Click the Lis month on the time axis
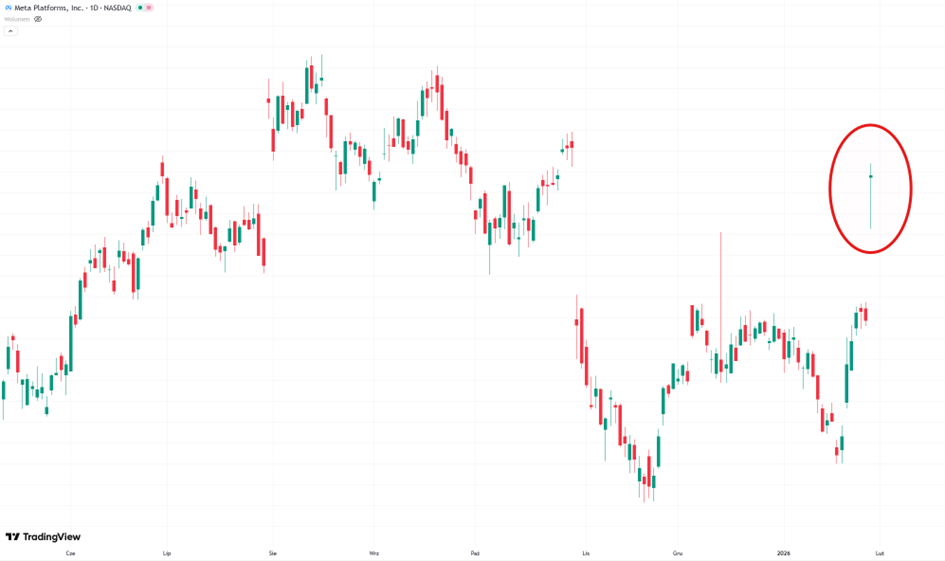The image size is (945, 561). click(586, 552)
